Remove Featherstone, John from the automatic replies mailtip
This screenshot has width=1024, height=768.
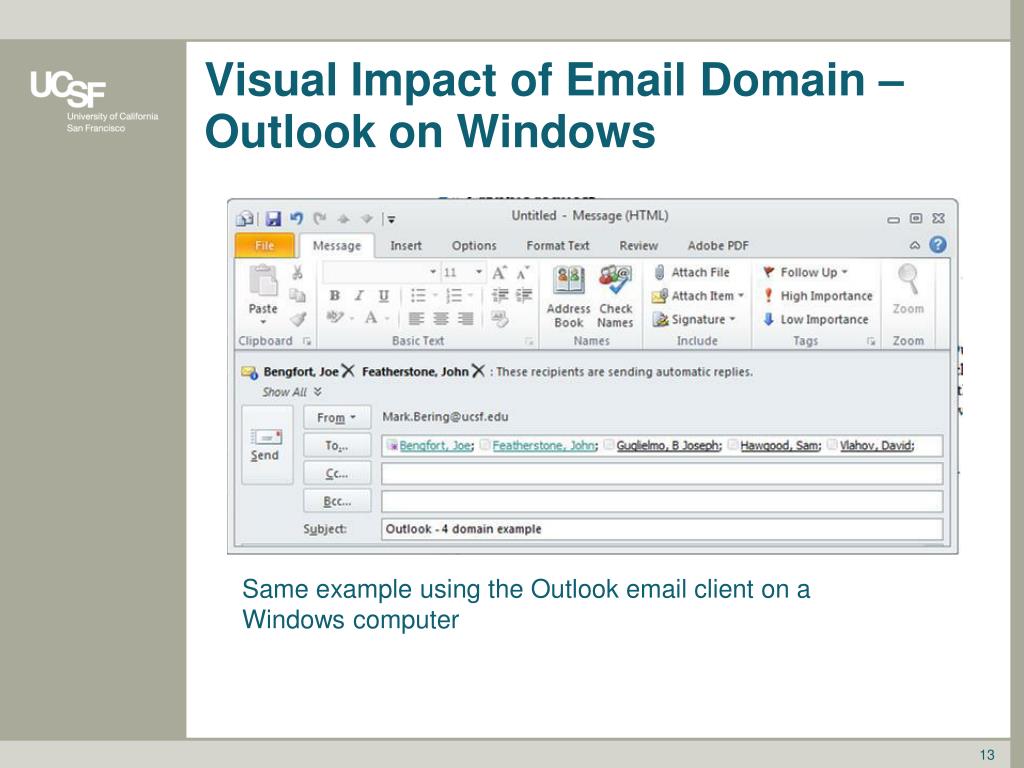(478, 371)
